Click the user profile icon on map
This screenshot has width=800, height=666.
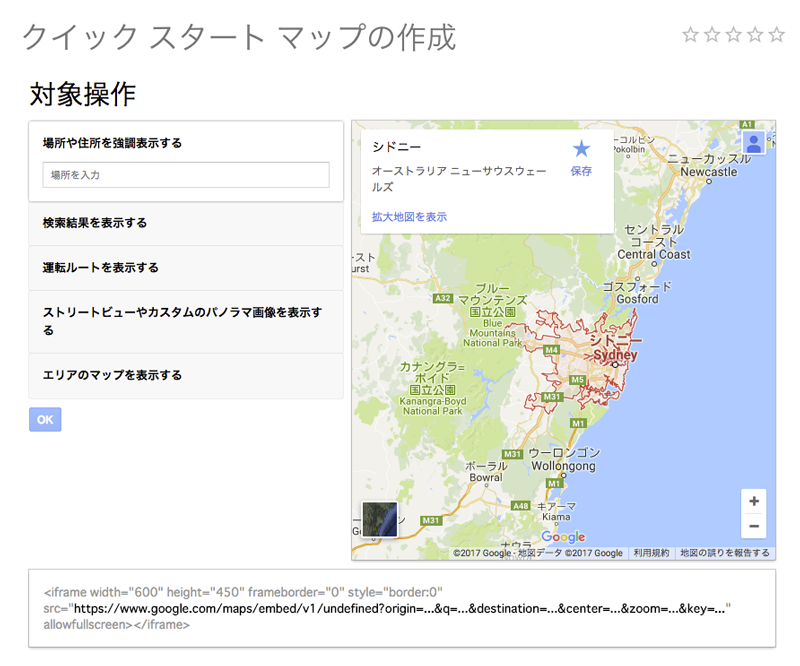[754, 142]
